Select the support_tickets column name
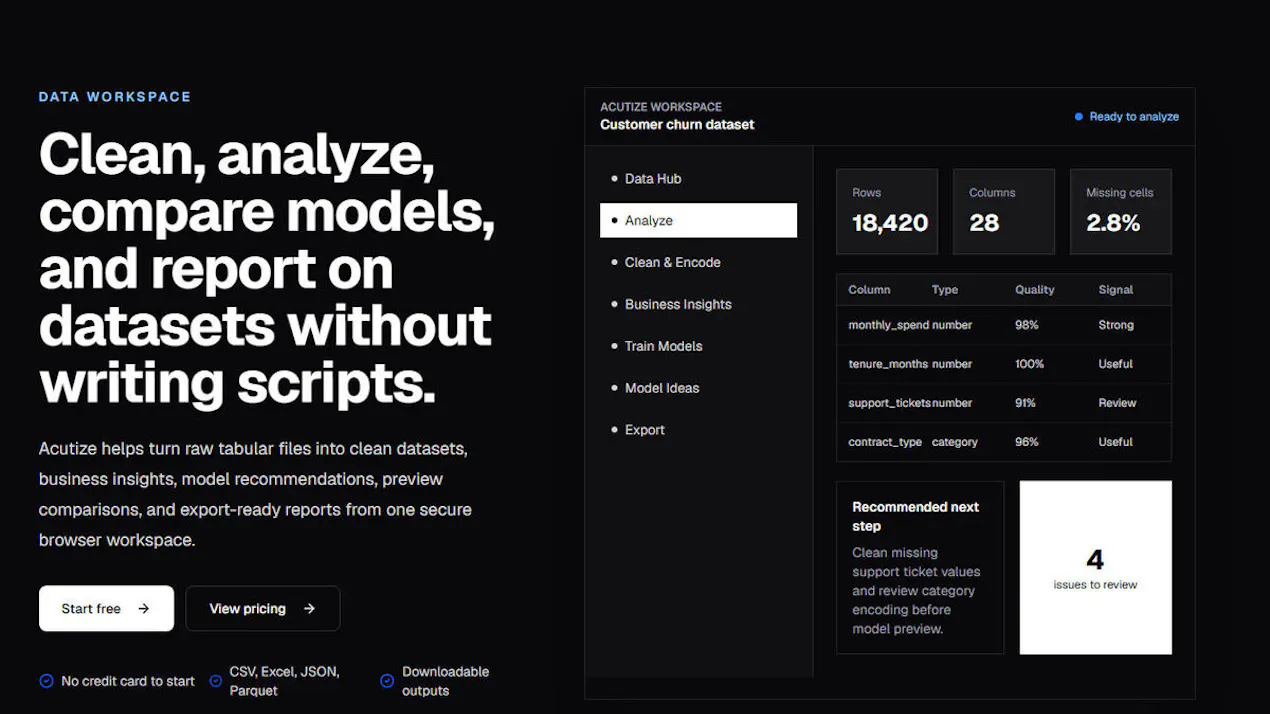This screenshot has width=1270, height=714. [889, 403]
